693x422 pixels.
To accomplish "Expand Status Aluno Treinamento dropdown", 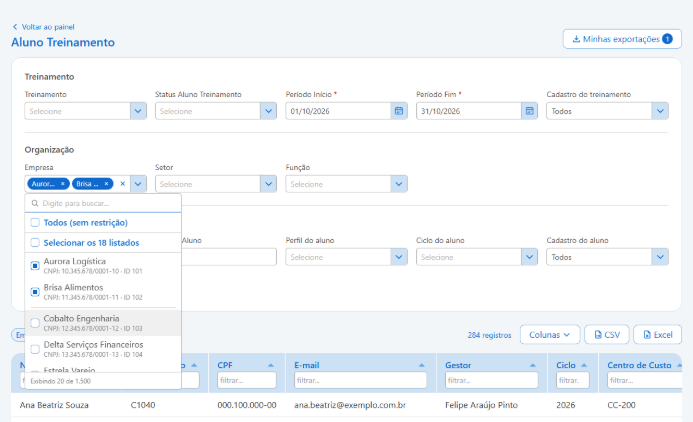I will point(268,111).
